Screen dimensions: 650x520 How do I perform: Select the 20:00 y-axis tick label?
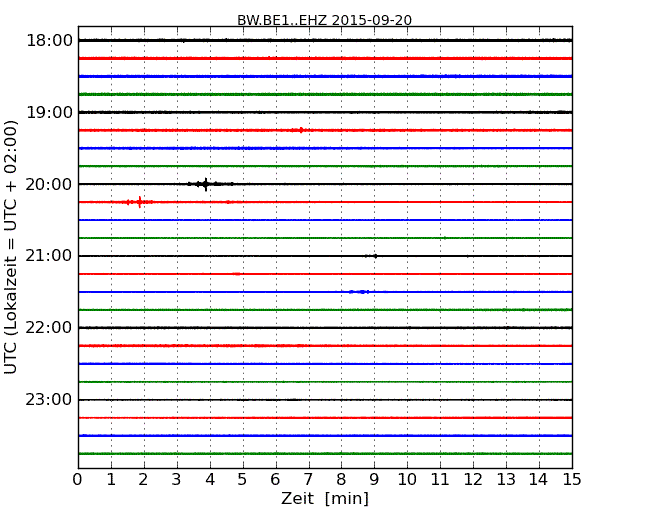(x=49, y=184)
